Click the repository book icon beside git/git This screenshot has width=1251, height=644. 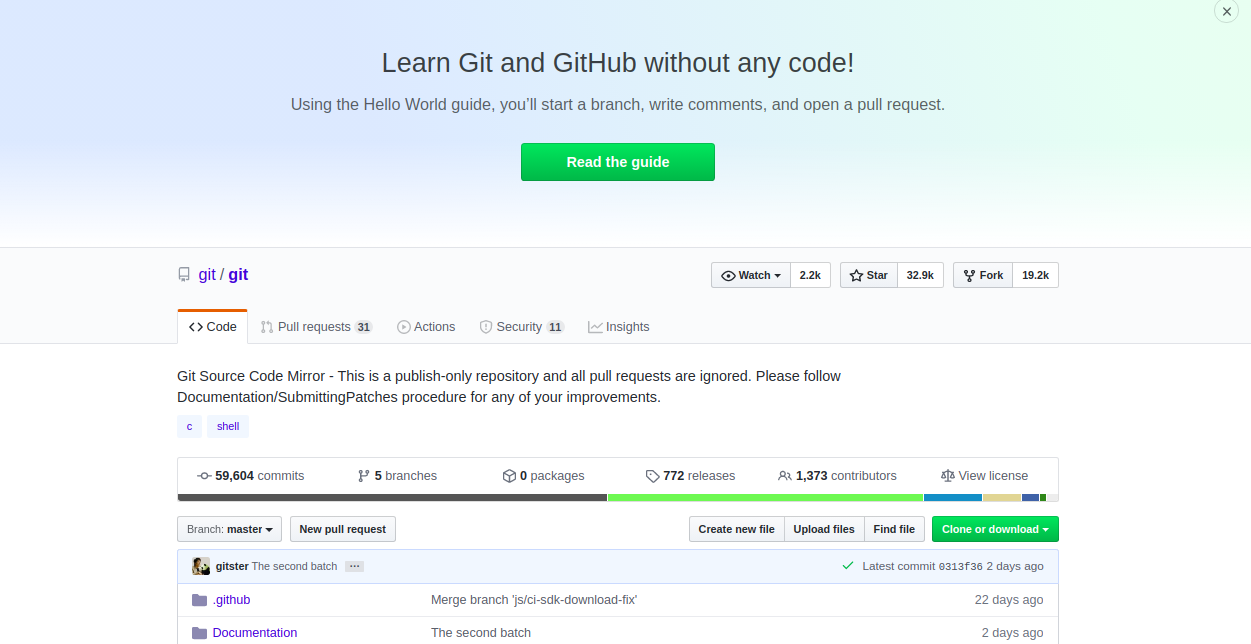pos(184,275)
